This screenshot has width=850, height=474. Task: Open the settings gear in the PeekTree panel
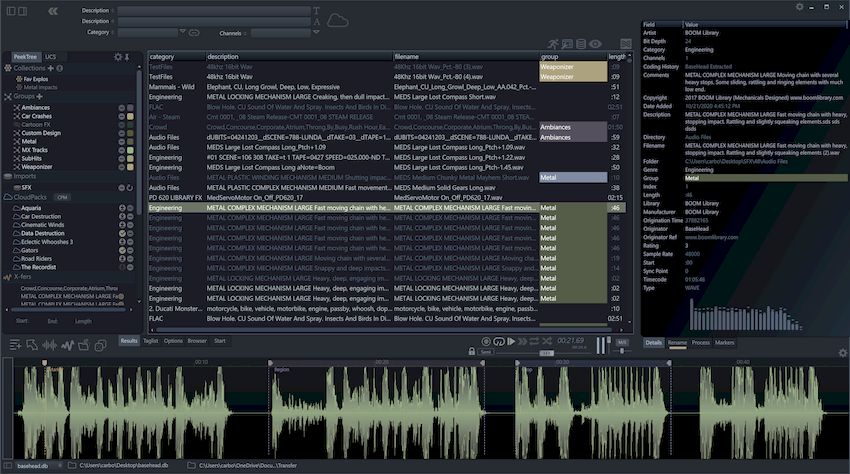[x=118, y=57]
